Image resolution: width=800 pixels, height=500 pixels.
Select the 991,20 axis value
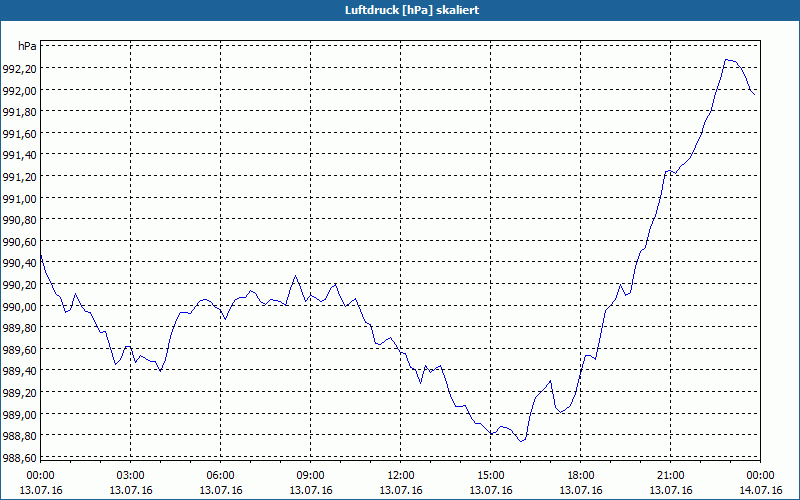20,177
